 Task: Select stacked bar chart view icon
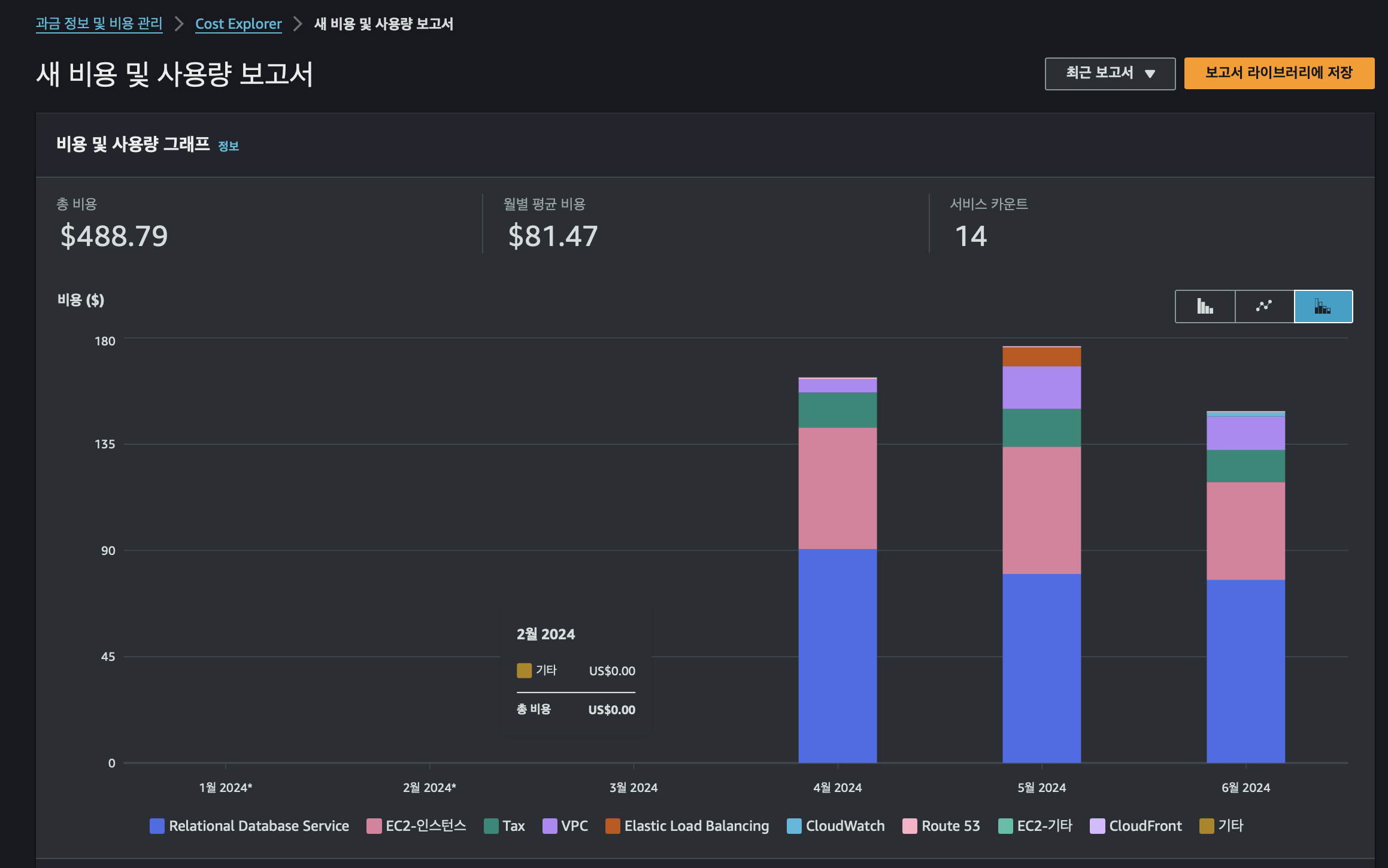click(x=1323, y=306)
